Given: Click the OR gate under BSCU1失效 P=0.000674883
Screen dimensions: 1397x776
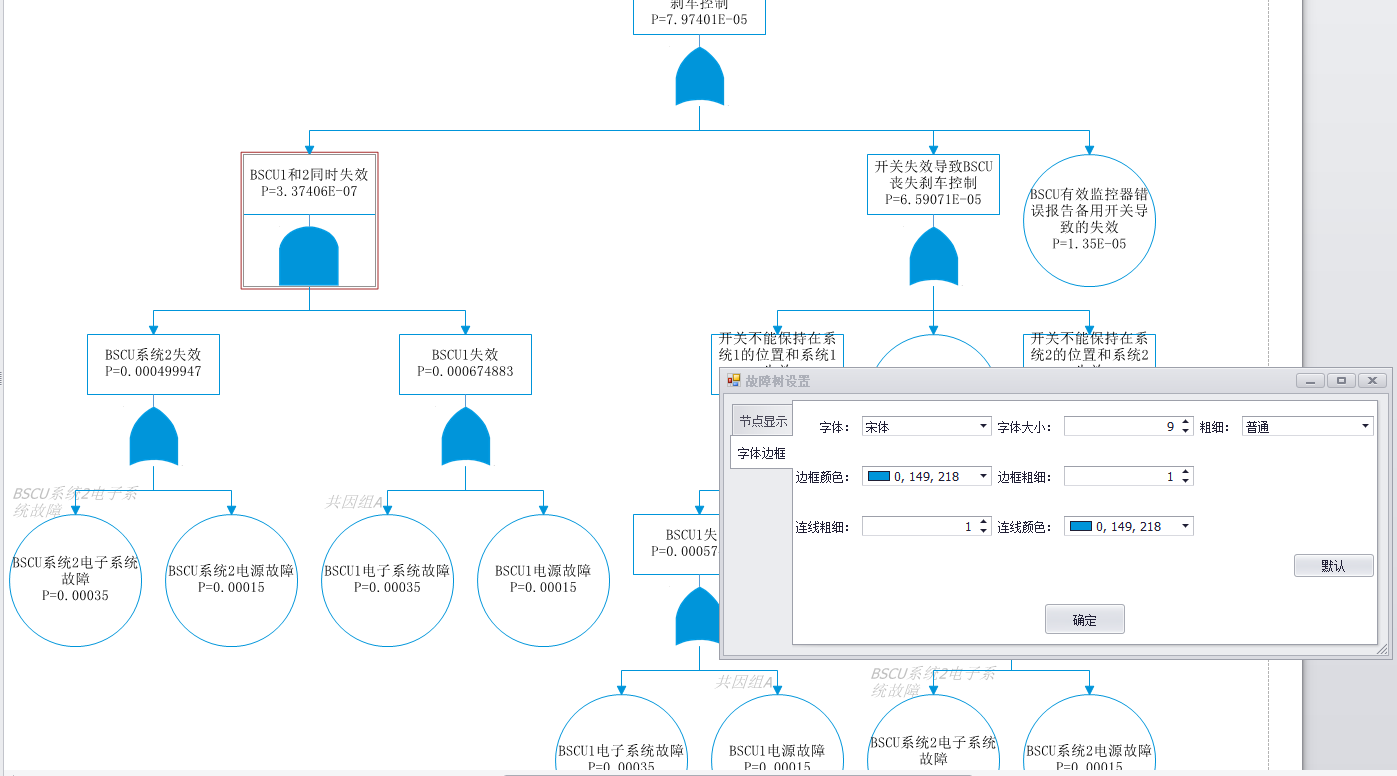Looking at the screenshot, I should click(466, 436).
